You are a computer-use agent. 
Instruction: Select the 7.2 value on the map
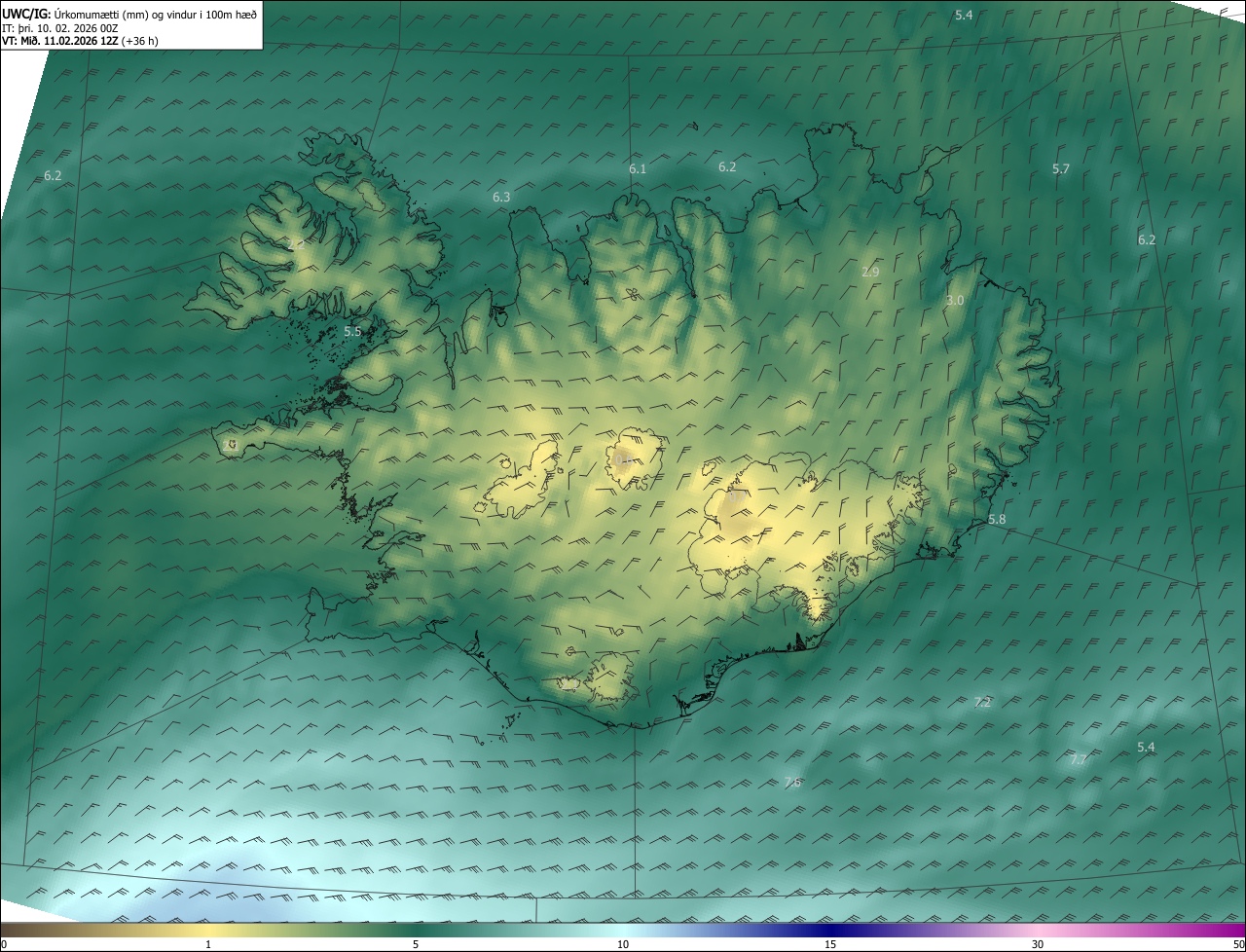click(982, 703)
